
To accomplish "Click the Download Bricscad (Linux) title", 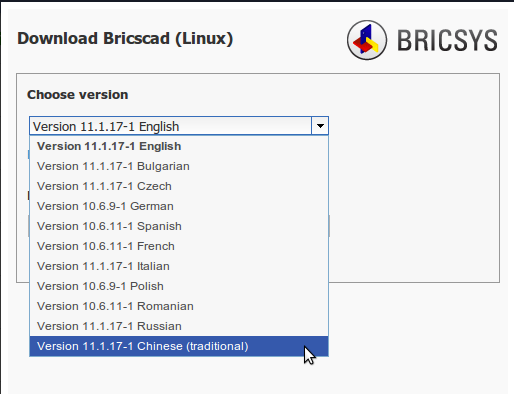I will point(125,38).
